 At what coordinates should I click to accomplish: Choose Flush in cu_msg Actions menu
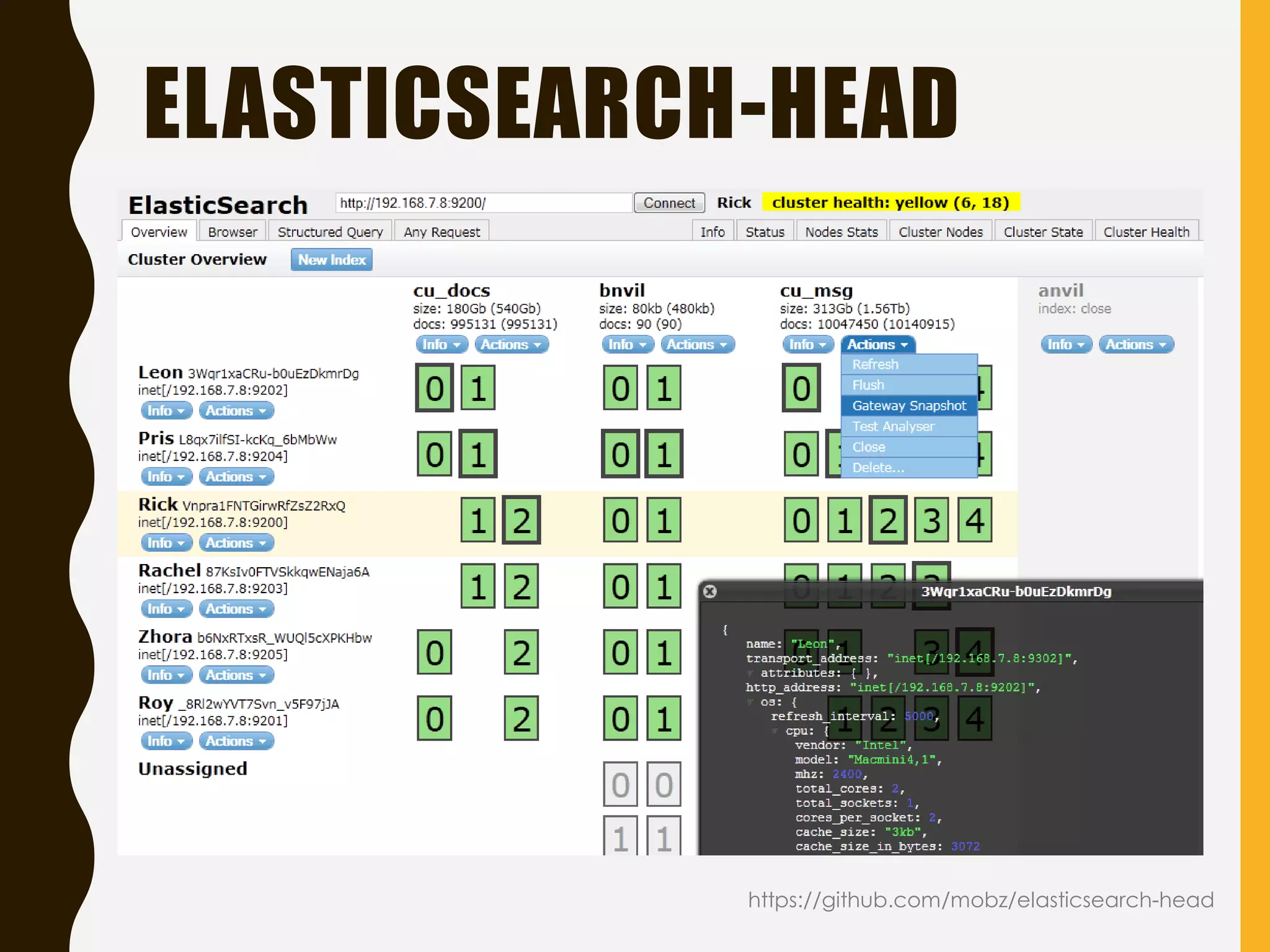909,385
